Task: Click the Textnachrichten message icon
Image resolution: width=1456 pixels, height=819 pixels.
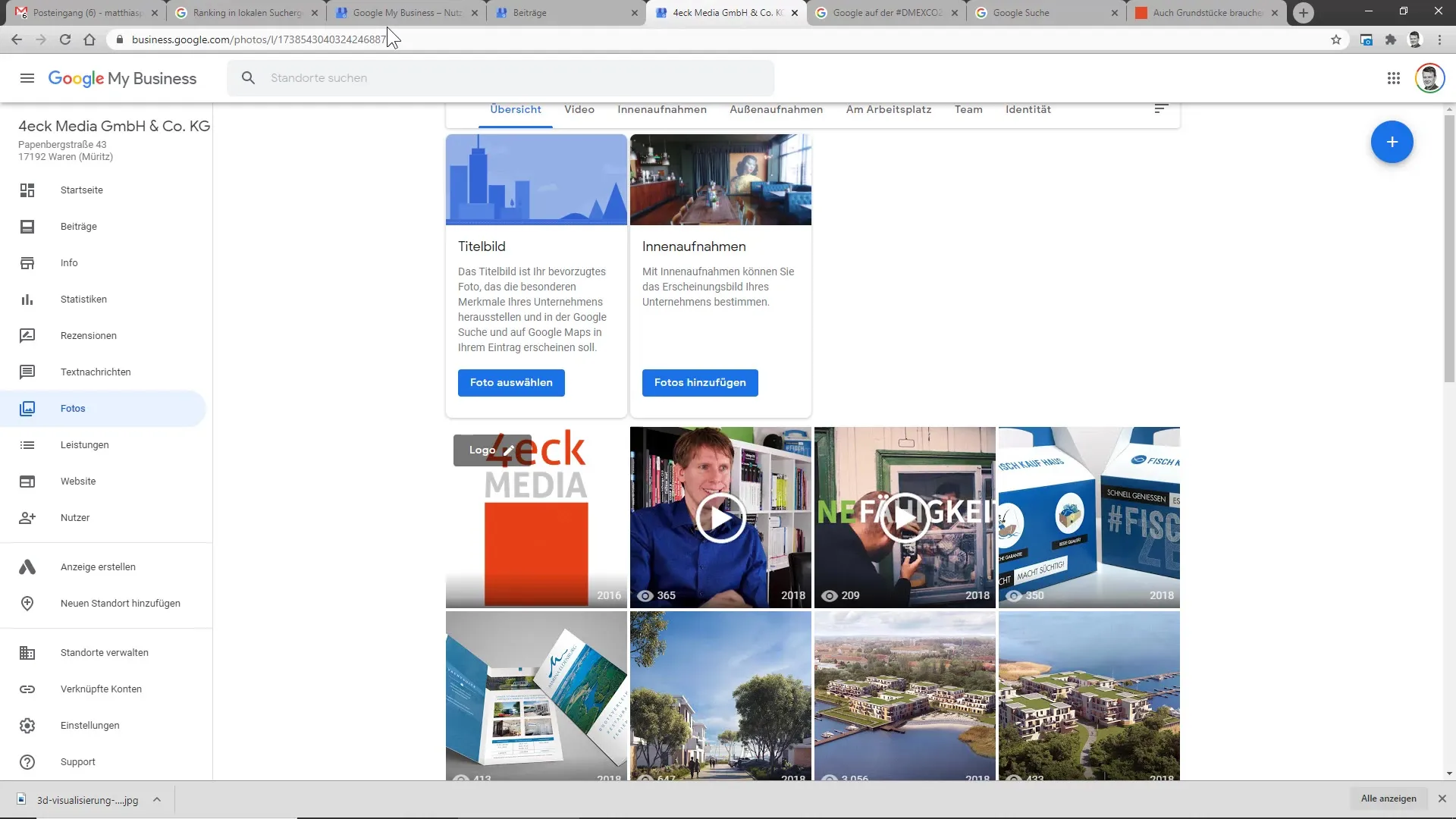Action: [27, 372]
